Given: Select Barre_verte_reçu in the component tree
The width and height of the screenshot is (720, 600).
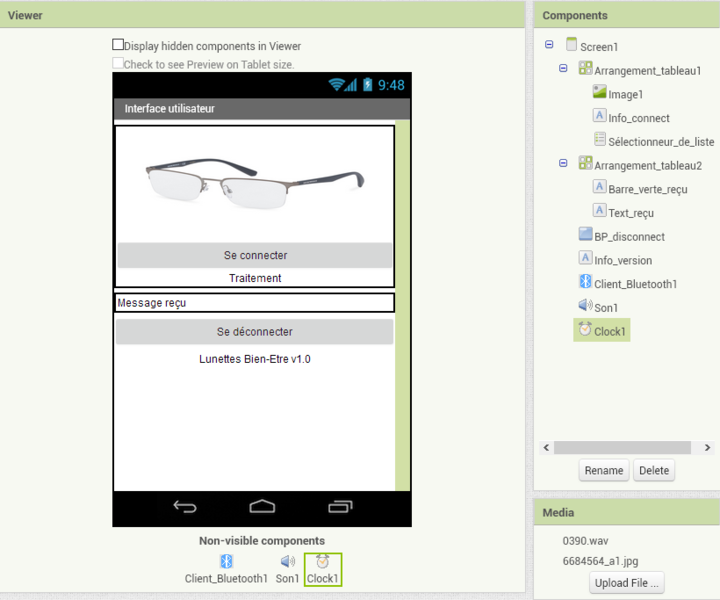Looking at the screenshot, I should click(x=647, y=188).
